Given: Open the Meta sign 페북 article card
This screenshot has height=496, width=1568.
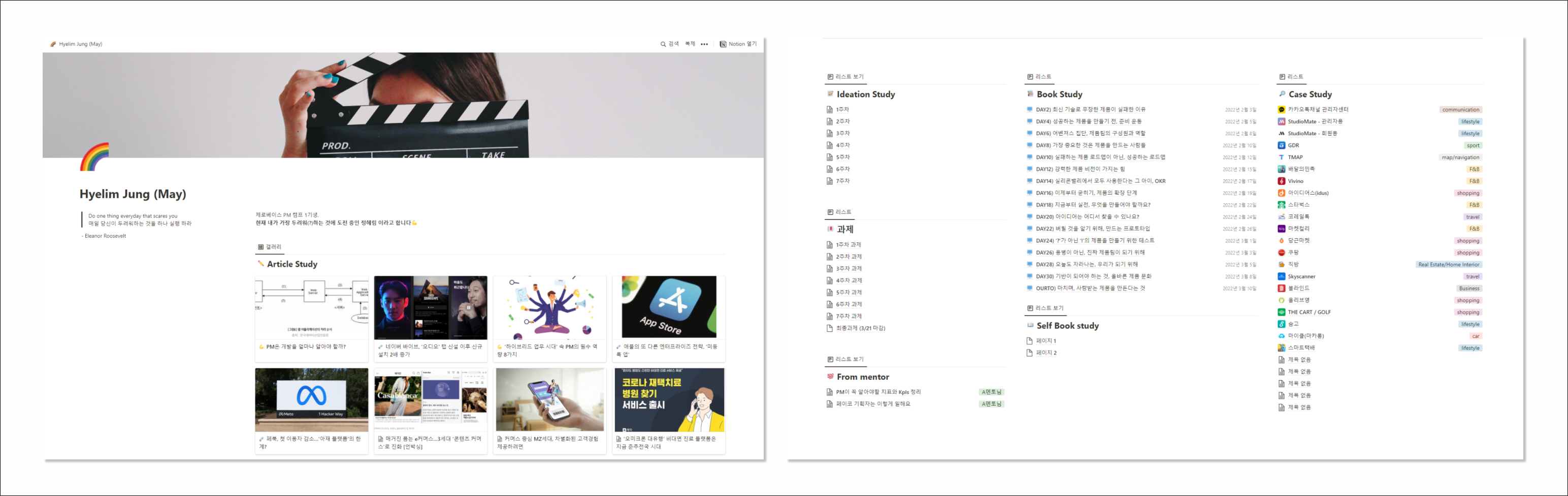Looking at the screenshot, I should tap(311, 411).
